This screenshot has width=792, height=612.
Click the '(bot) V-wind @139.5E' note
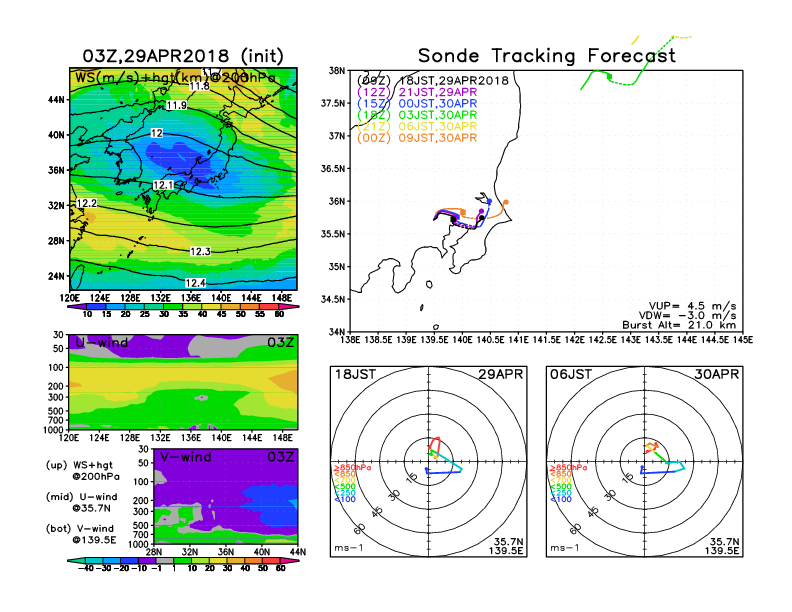tap(81, 534)
